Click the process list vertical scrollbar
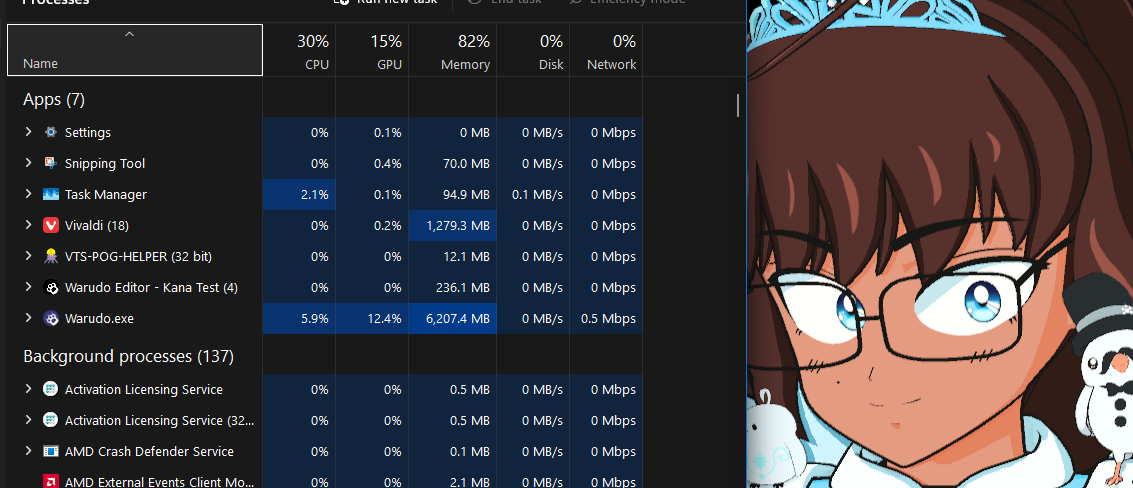Image resolution: width=1133 pixels, height=488 pixels. click(x=738, y=106)
